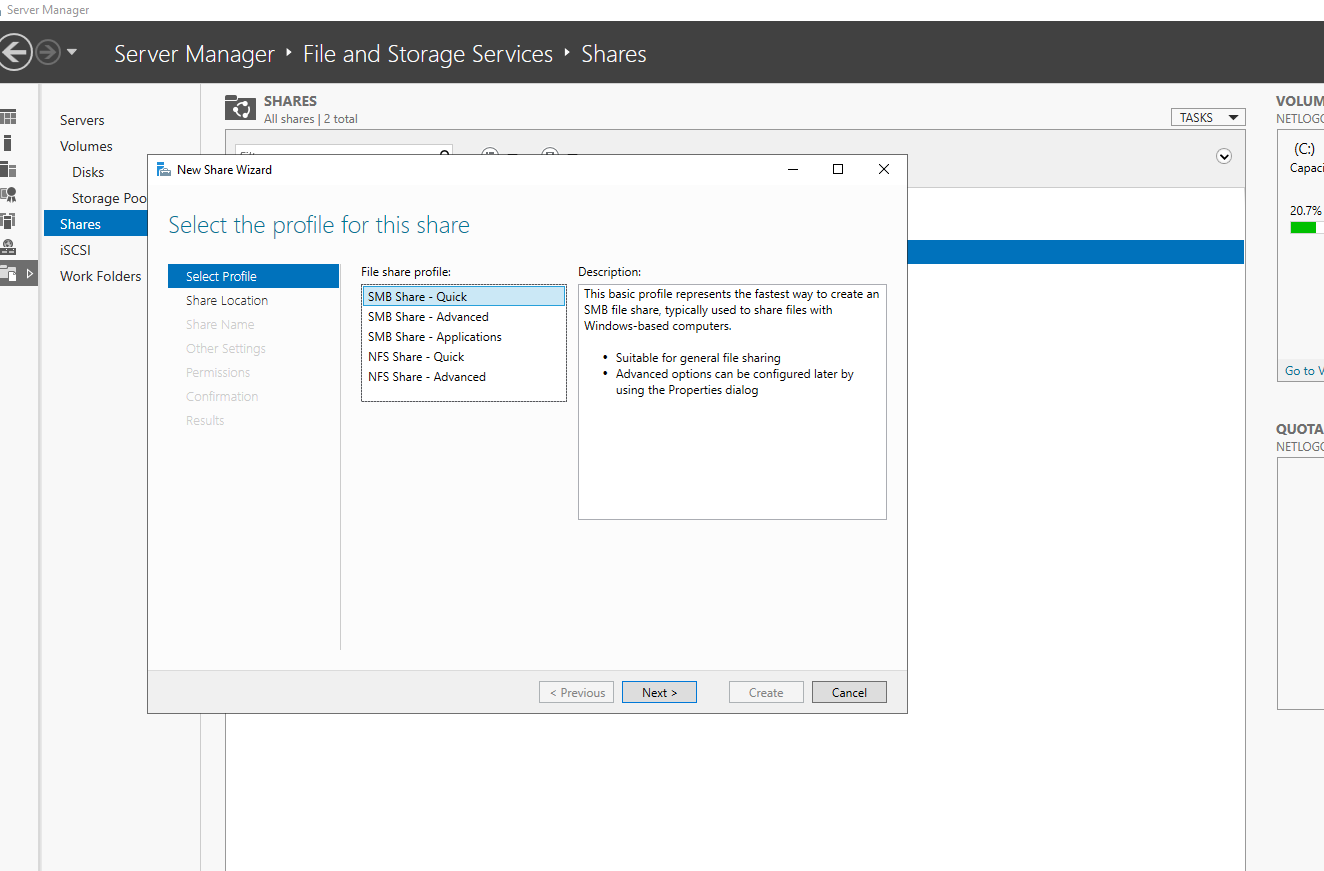Open the TASKS dropdown in Shares tile

click(x=1208, y=117)
